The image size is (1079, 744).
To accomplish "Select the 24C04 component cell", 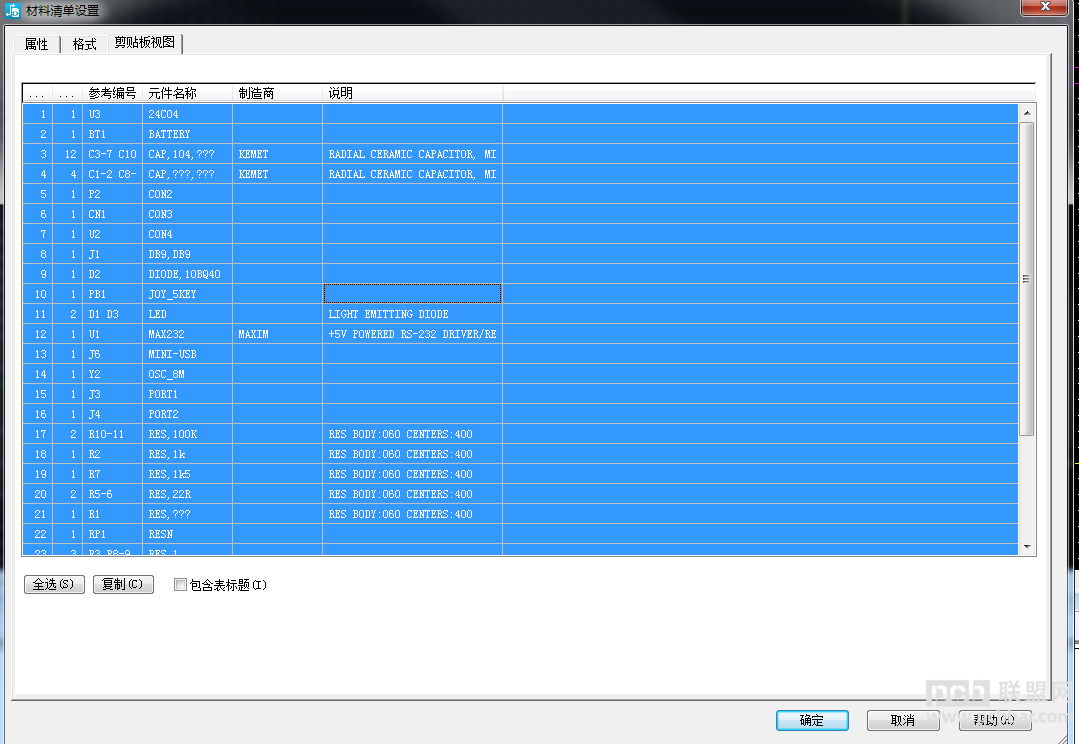I will coord(187,114).
